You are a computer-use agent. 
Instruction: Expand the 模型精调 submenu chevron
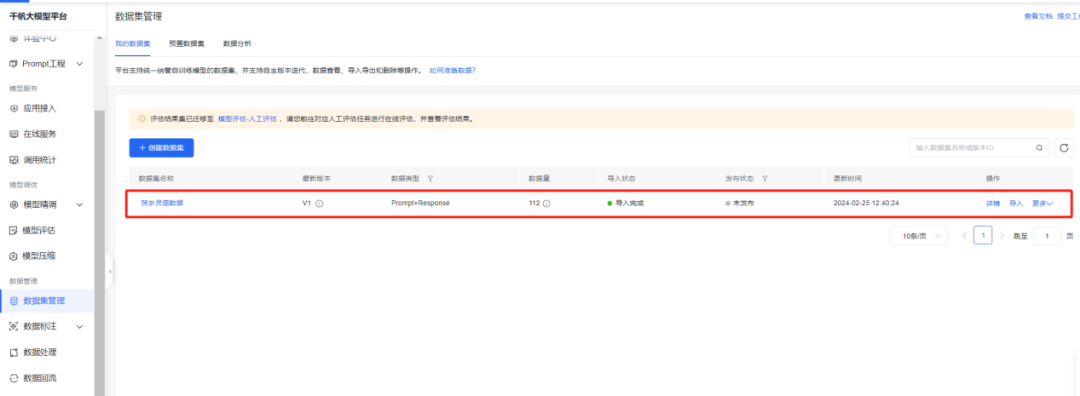point(79,205)
